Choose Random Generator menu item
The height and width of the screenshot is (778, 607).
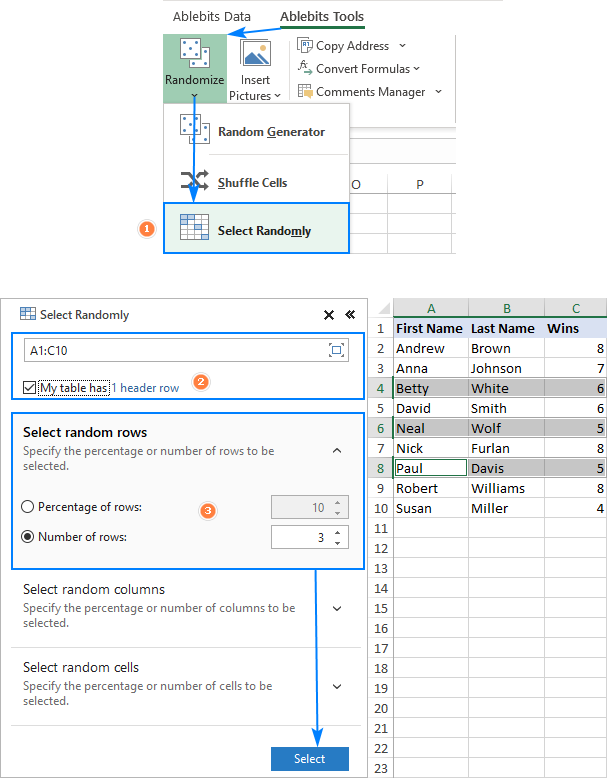(x=256, y=130)
